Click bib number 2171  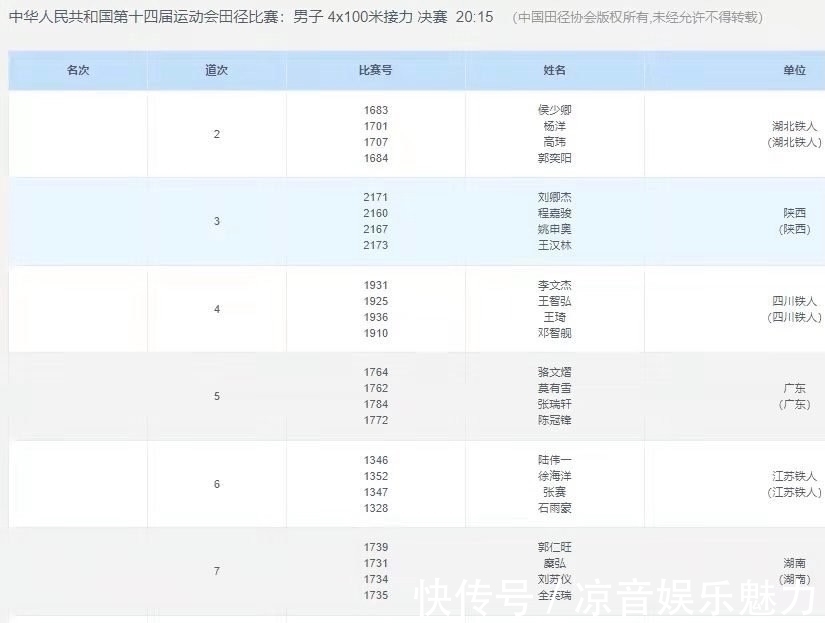376,197
